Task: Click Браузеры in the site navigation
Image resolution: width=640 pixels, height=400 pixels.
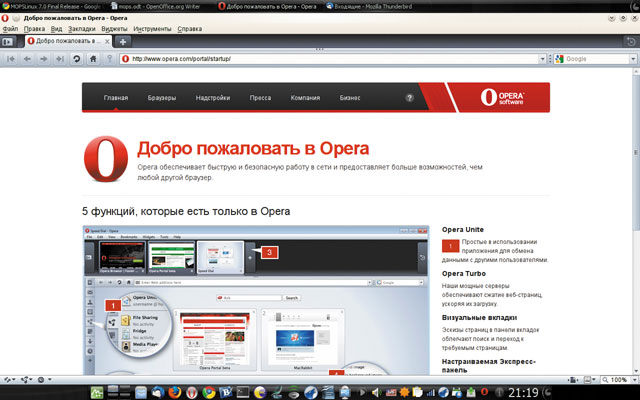Action: tap(162, 98)
